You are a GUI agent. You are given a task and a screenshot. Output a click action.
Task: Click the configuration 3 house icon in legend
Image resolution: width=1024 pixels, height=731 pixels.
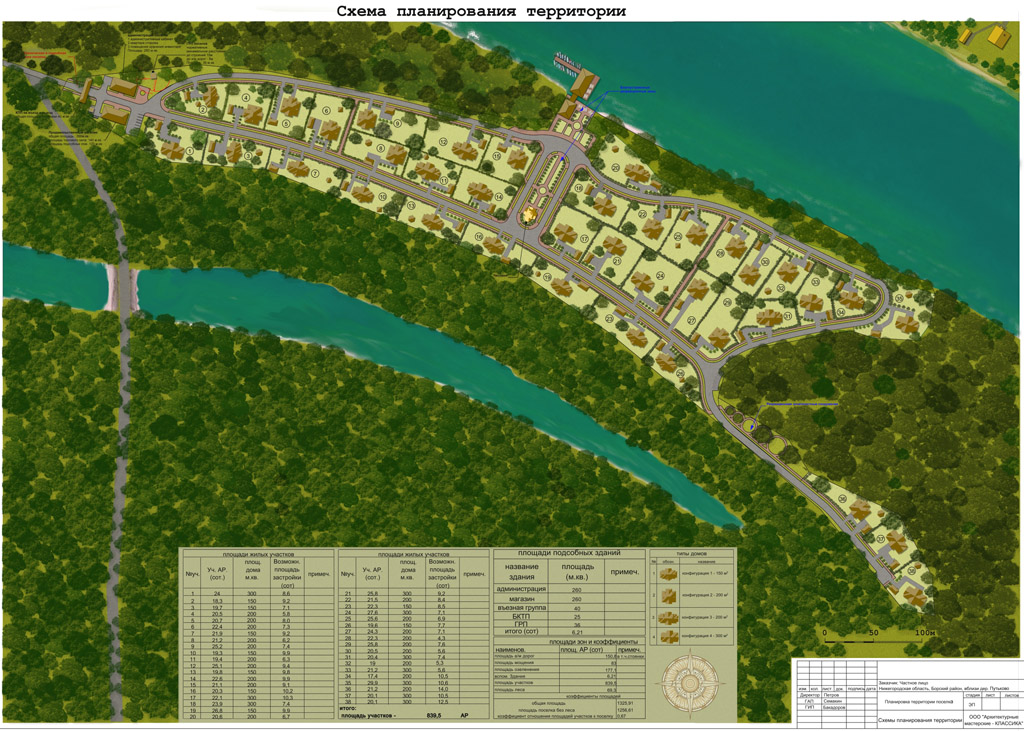[x=667, y=616]
